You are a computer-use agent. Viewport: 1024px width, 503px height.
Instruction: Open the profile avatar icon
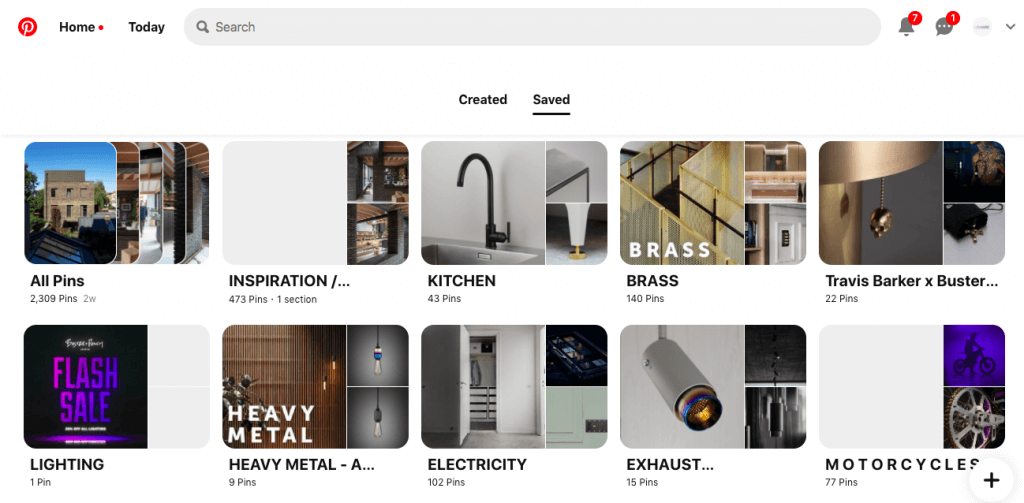click(982, 27)
